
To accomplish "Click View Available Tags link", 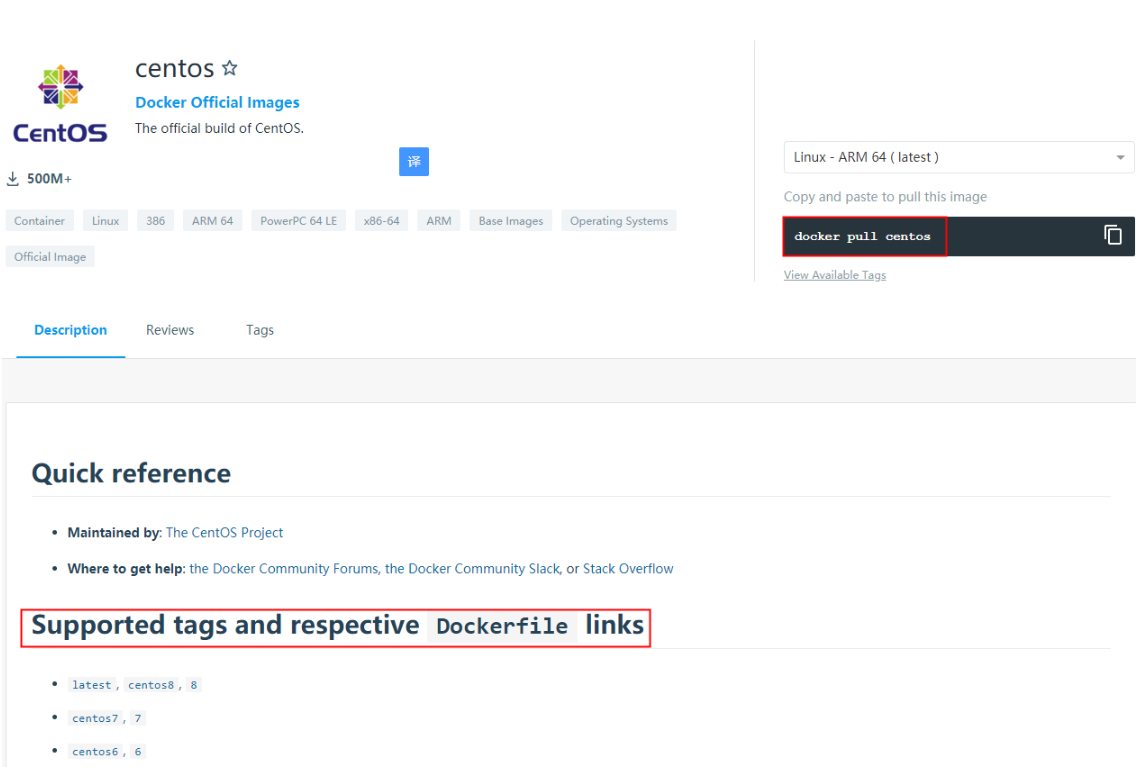I will tap(835, 275).
